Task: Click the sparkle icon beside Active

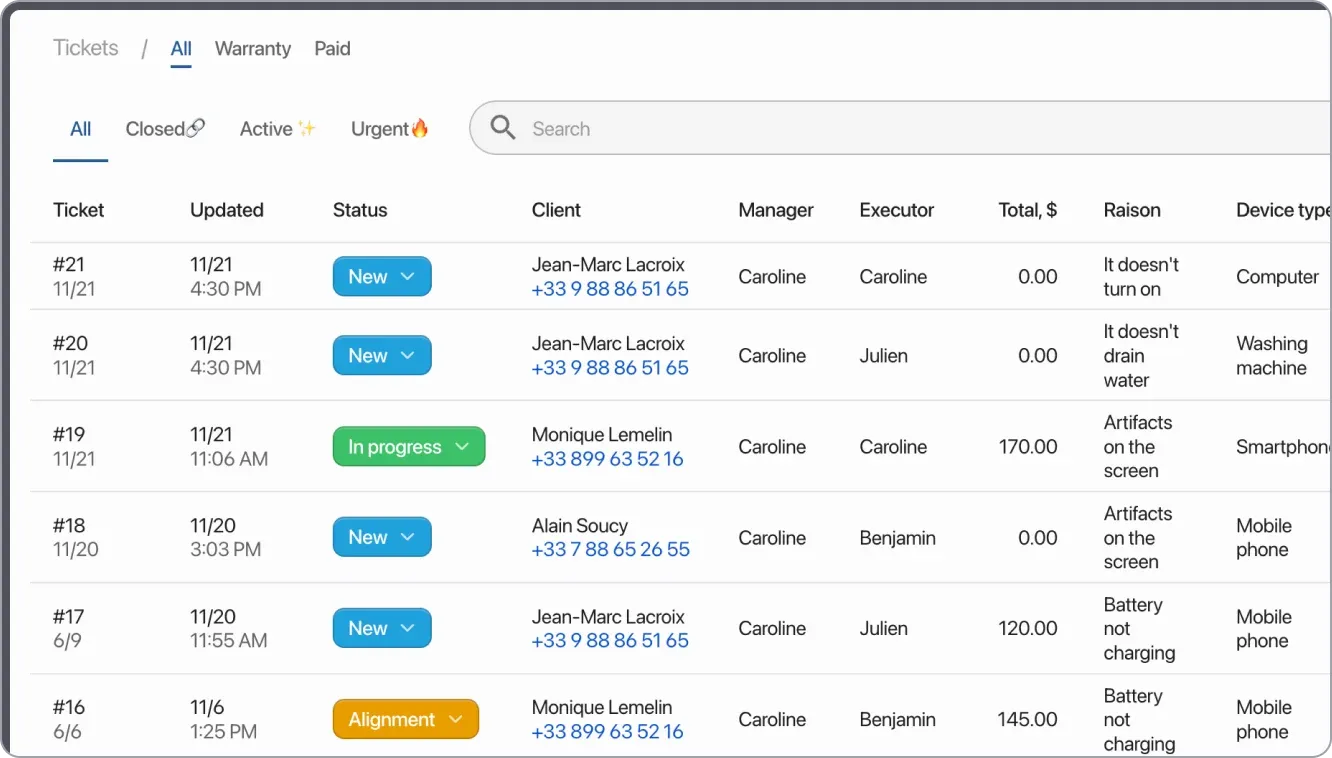Action: coord(309,125)
